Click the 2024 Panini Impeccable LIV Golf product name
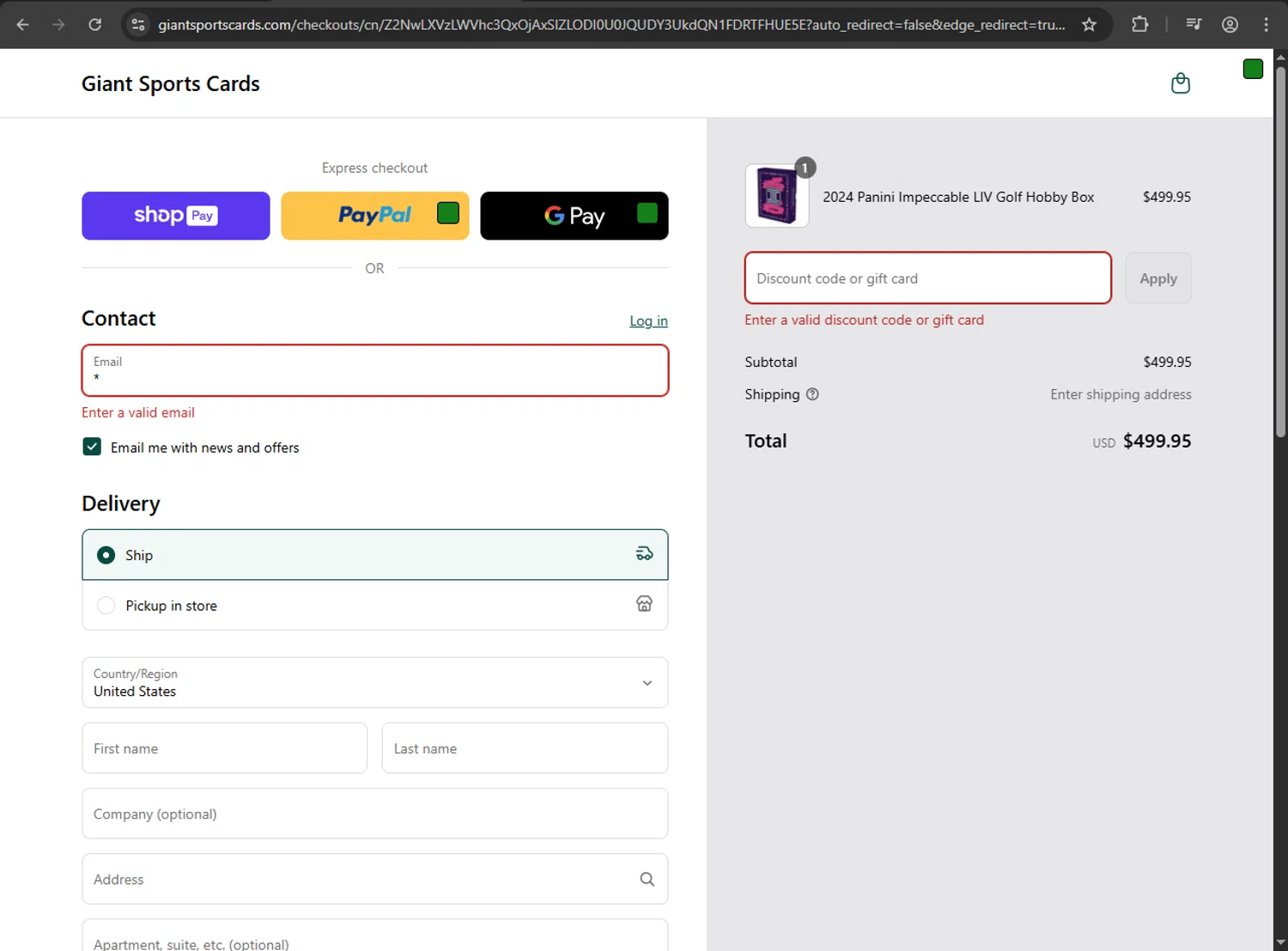Image resolution: width=1288 pixels, height=951 pixels. click(x=958, y=197)
